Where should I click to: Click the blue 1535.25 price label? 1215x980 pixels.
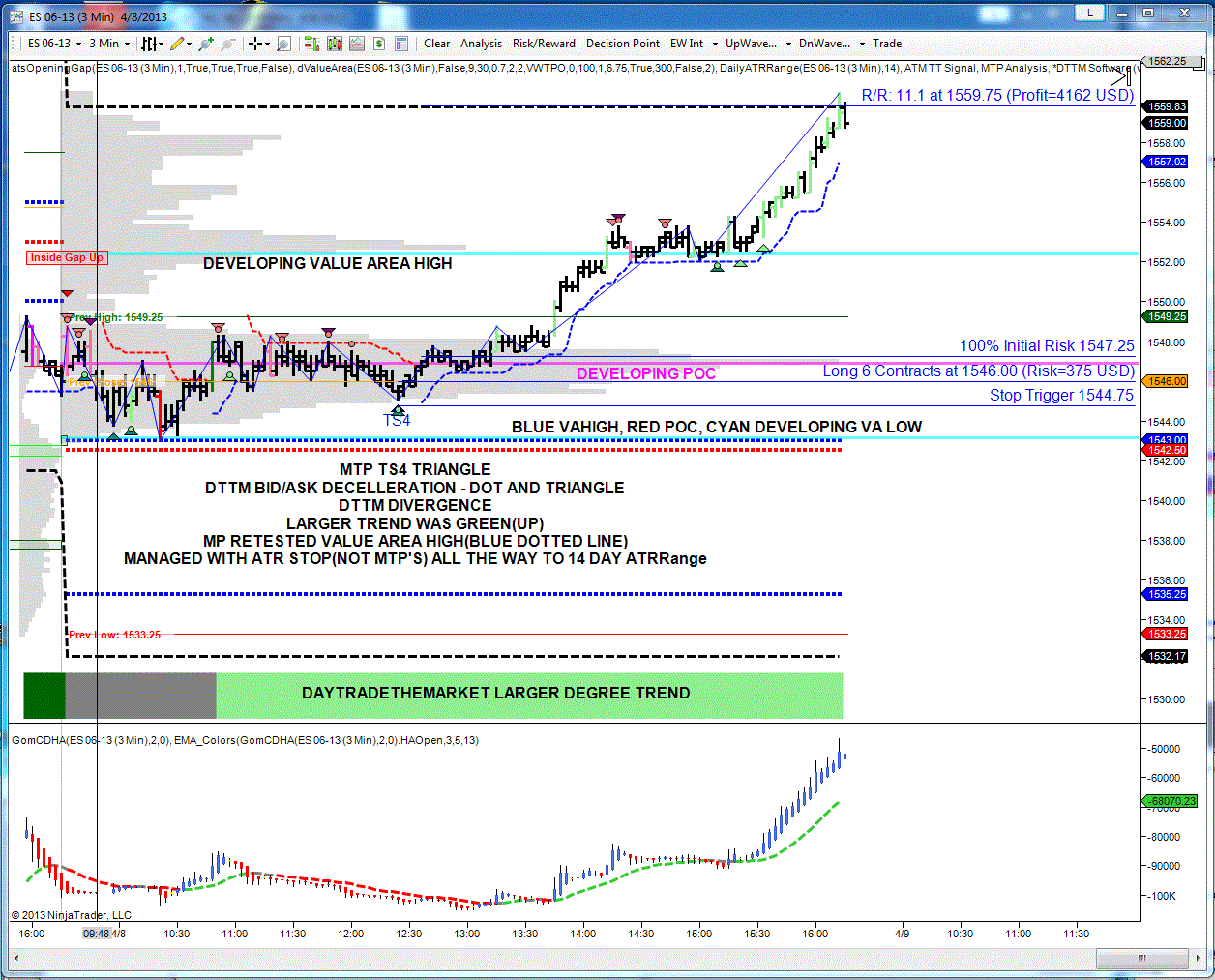(1166, 594)
